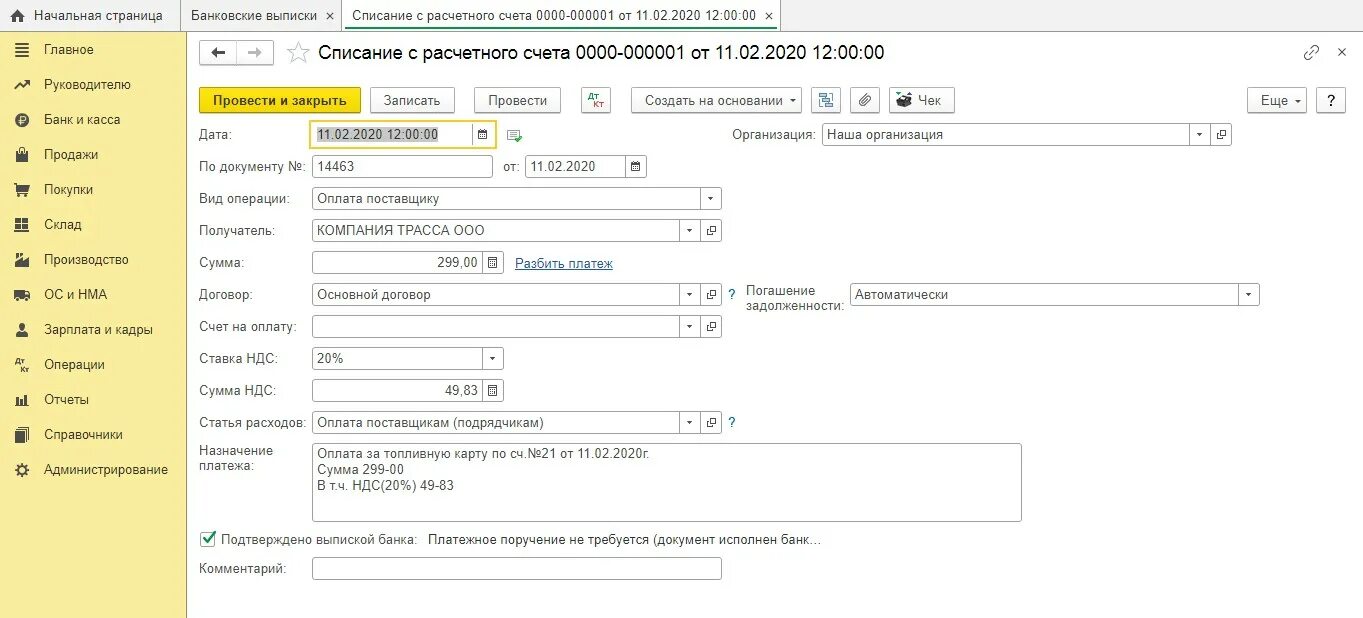Click into По документу № field

tap(402, 166)
